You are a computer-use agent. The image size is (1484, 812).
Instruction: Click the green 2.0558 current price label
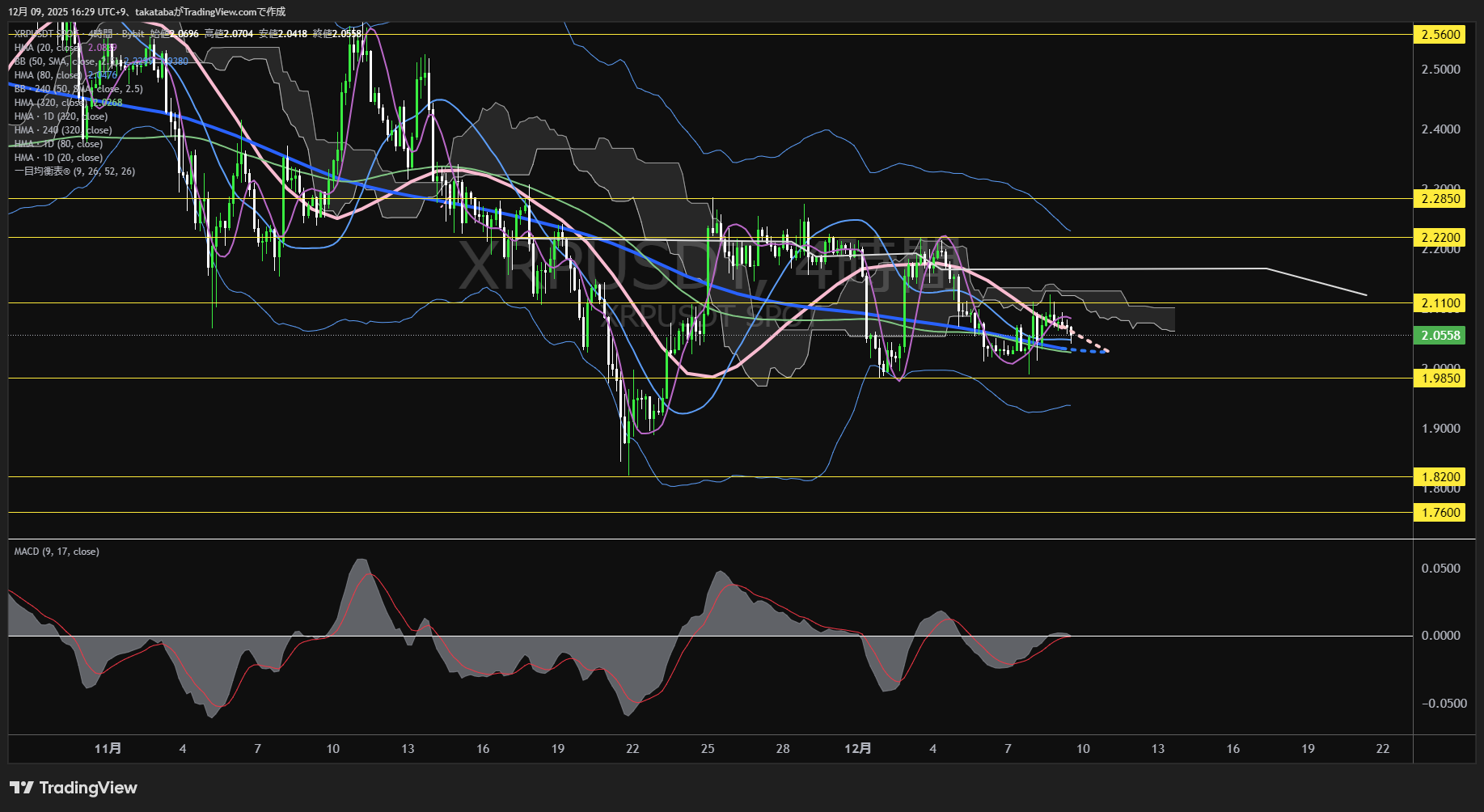coord(1440,336)
